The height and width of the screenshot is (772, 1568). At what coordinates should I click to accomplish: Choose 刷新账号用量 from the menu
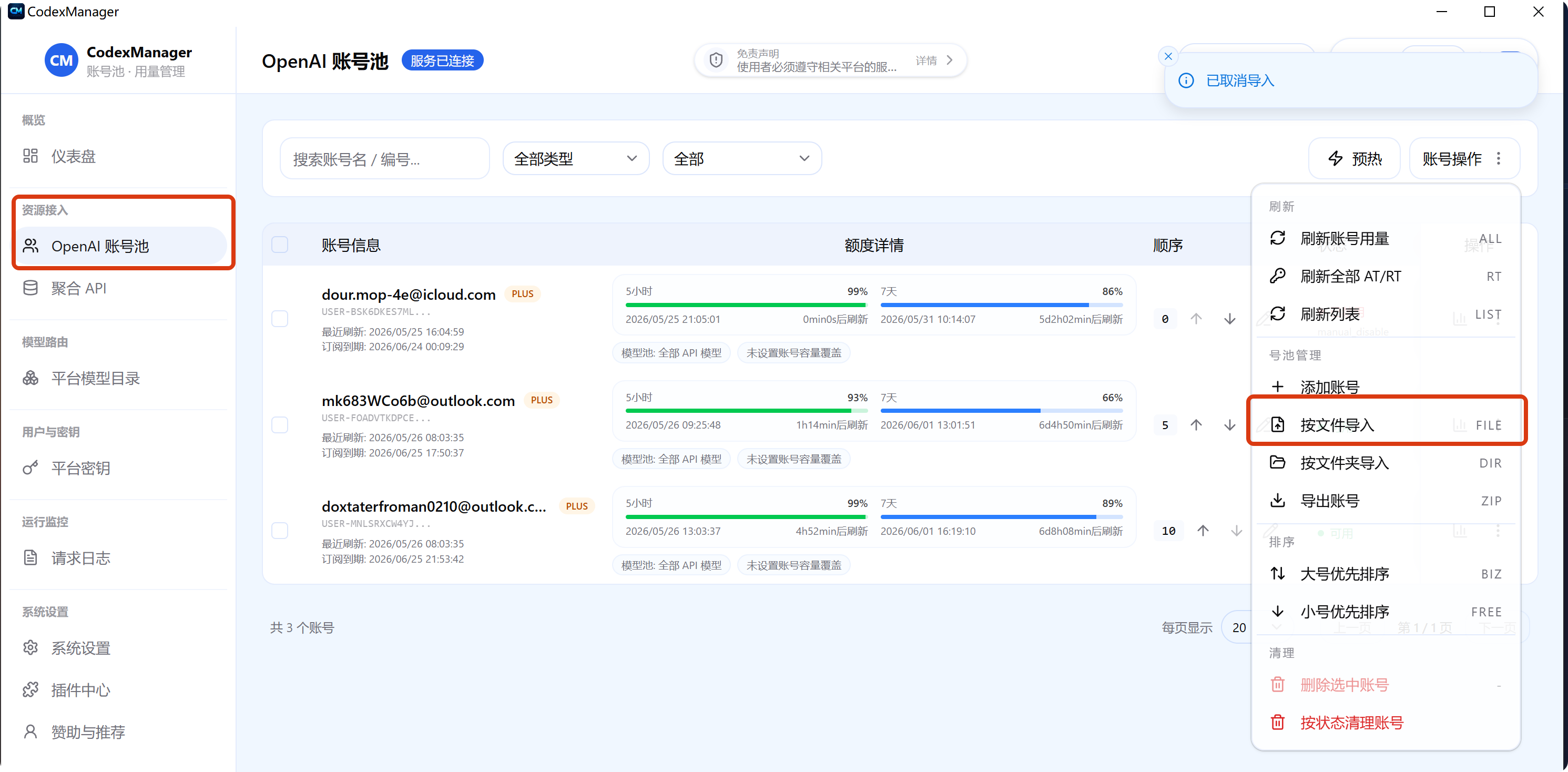click(1386, 239)
